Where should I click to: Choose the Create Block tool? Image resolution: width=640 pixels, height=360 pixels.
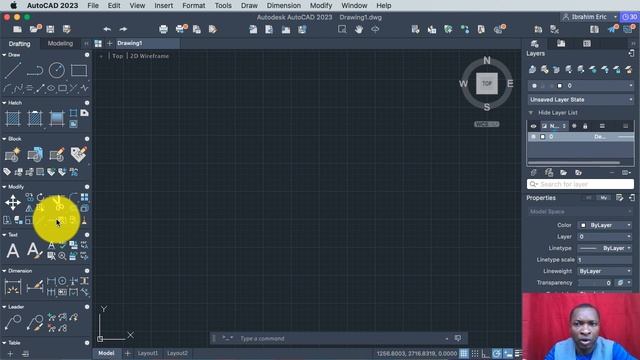pyautogui.click(x=13, y=155)
